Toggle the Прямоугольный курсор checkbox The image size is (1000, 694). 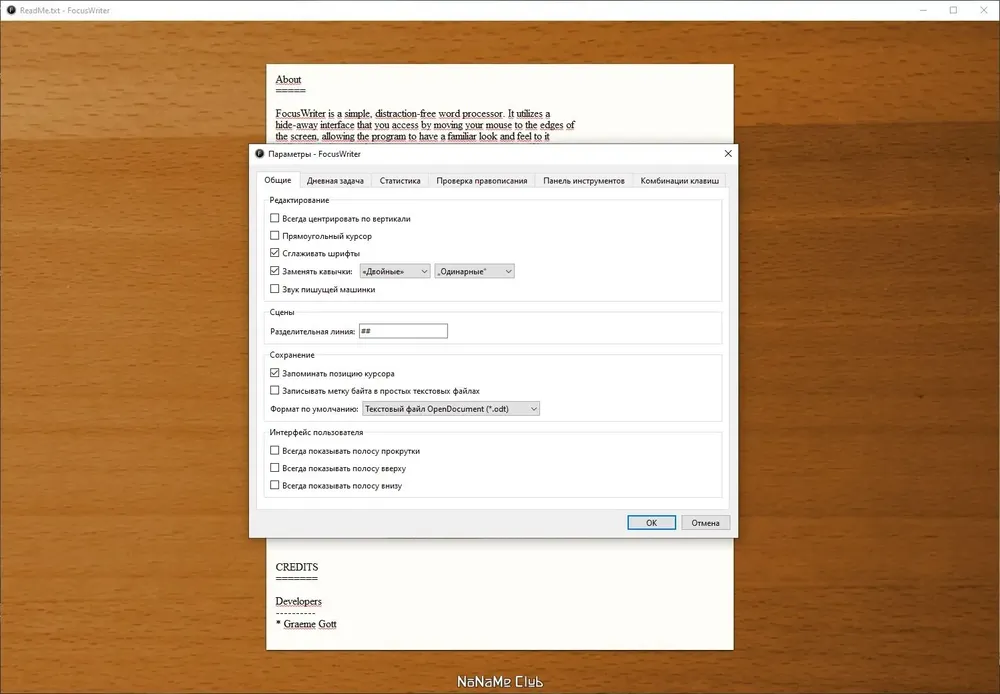pos(275,236)
